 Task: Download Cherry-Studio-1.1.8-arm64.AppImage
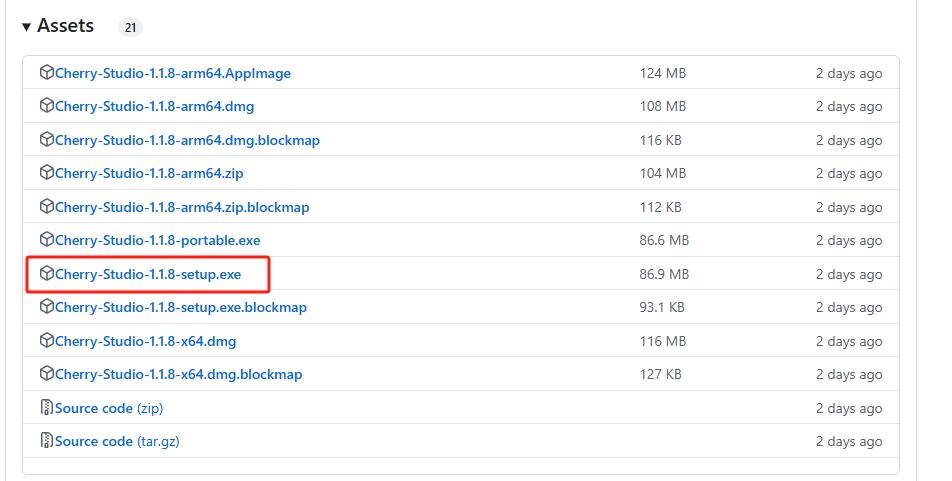point(173,73)
